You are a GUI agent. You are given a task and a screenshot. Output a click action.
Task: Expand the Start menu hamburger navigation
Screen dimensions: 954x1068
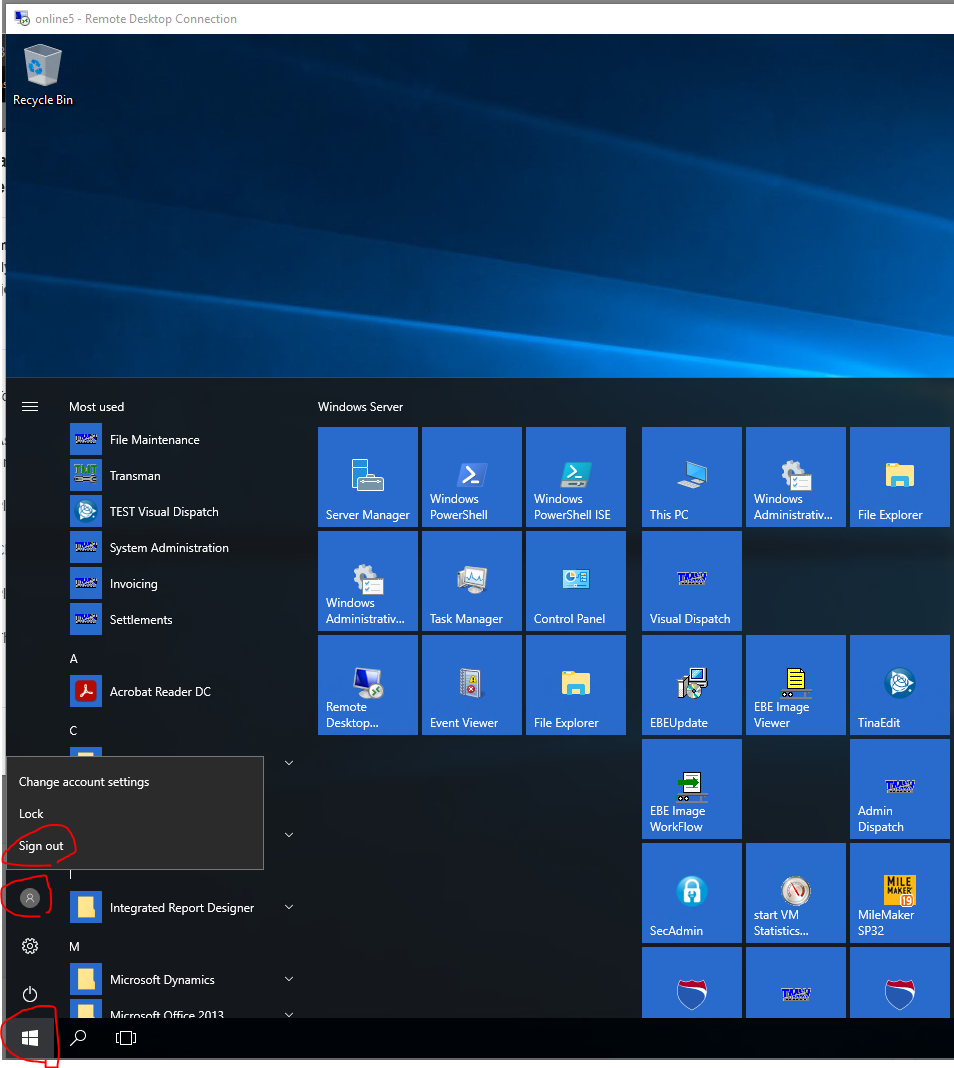30,407
